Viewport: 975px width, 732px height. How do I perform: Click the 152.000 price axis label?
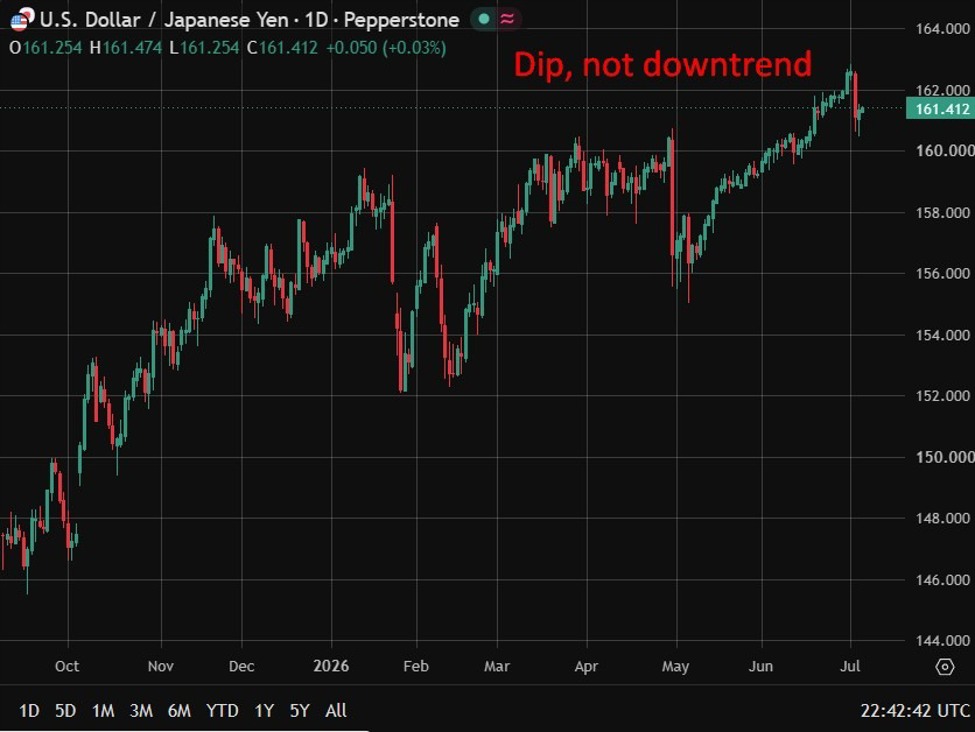click(x=943, y=396)
